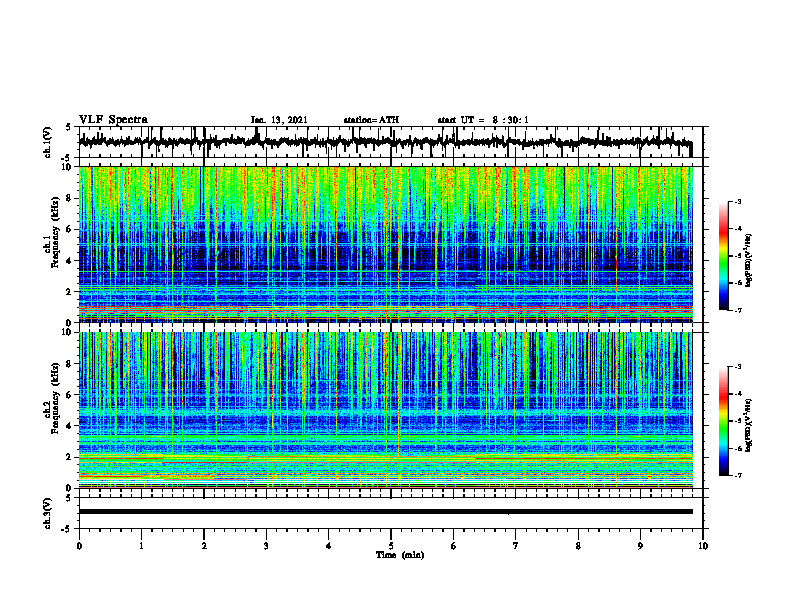
Task: Click the ch.1 voltage waveform trace panel
Action: click(x=390, y=142)
